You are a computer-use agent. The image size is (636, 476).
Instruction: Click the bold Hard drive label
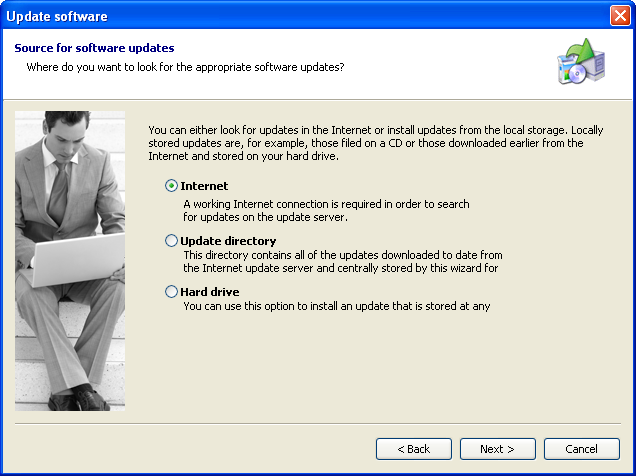(x=210, y=292)
